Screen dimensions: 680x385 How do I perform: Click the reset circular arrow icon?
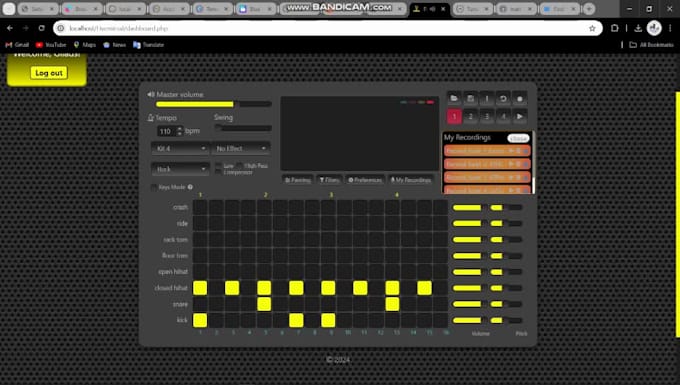(503, 98)
